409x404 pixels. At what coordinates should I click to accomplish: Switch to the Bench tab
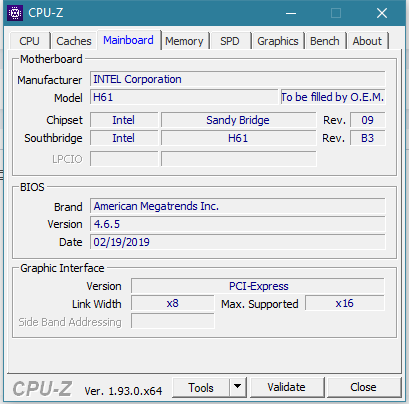click(x=325, y=41)
